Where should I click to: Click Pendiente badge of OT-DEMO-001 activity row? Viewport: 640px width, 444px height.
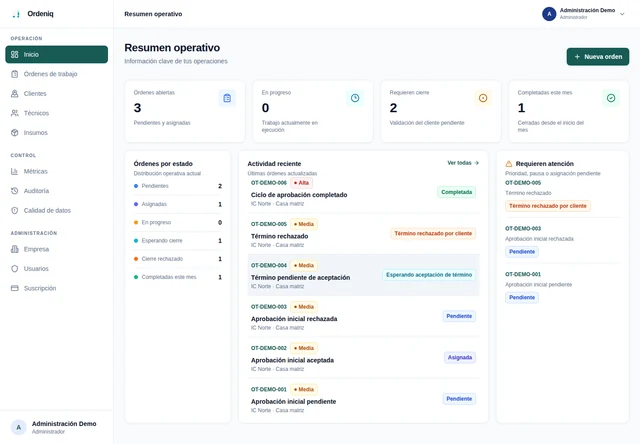tap(459, 399)
